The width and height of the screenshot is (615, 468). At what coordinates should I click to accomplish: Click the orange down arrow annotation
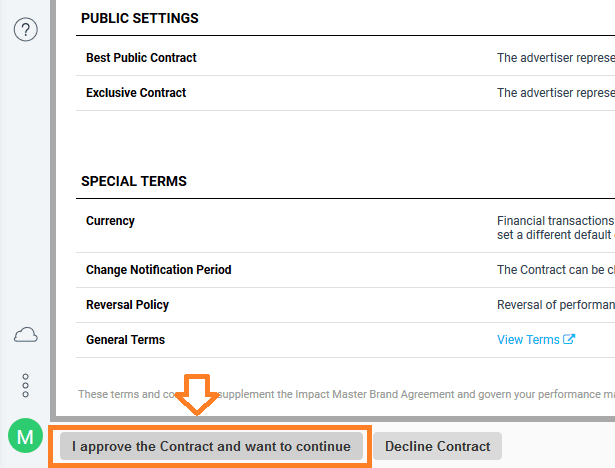[197, 395]
